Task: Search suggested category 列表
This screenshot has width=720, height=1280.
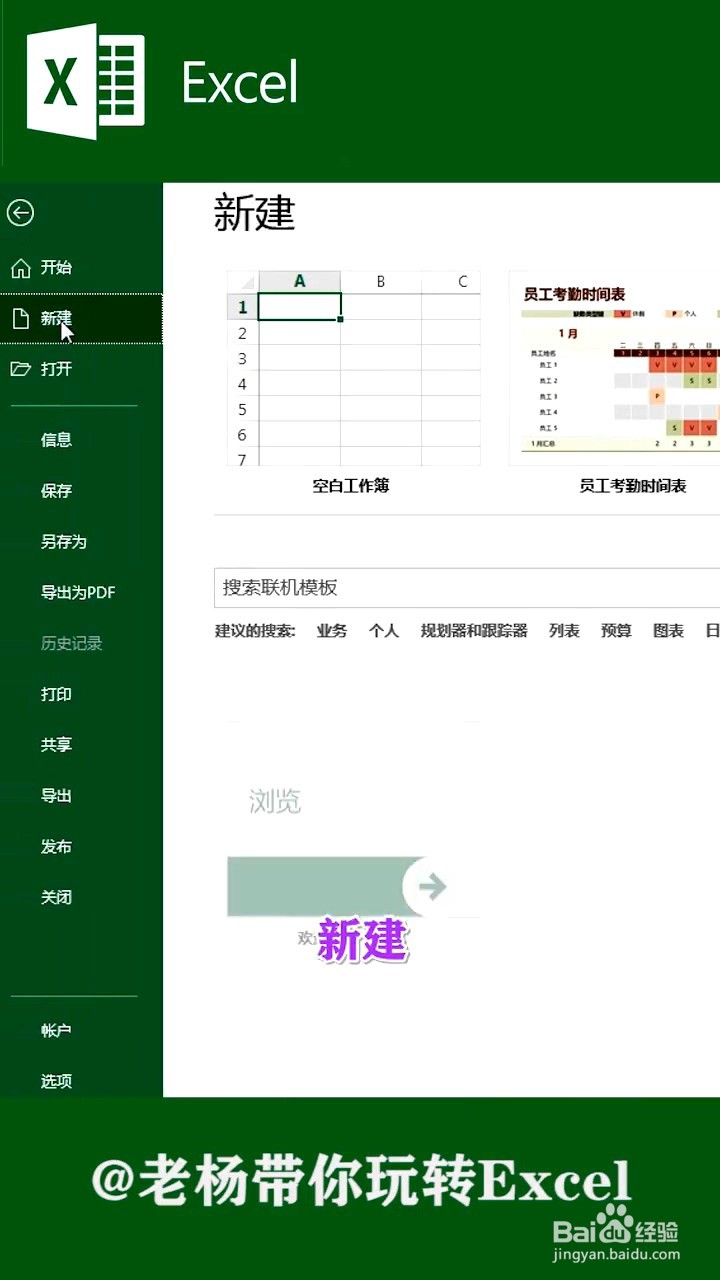Action: pyautogui.click(x=564, y=631)
